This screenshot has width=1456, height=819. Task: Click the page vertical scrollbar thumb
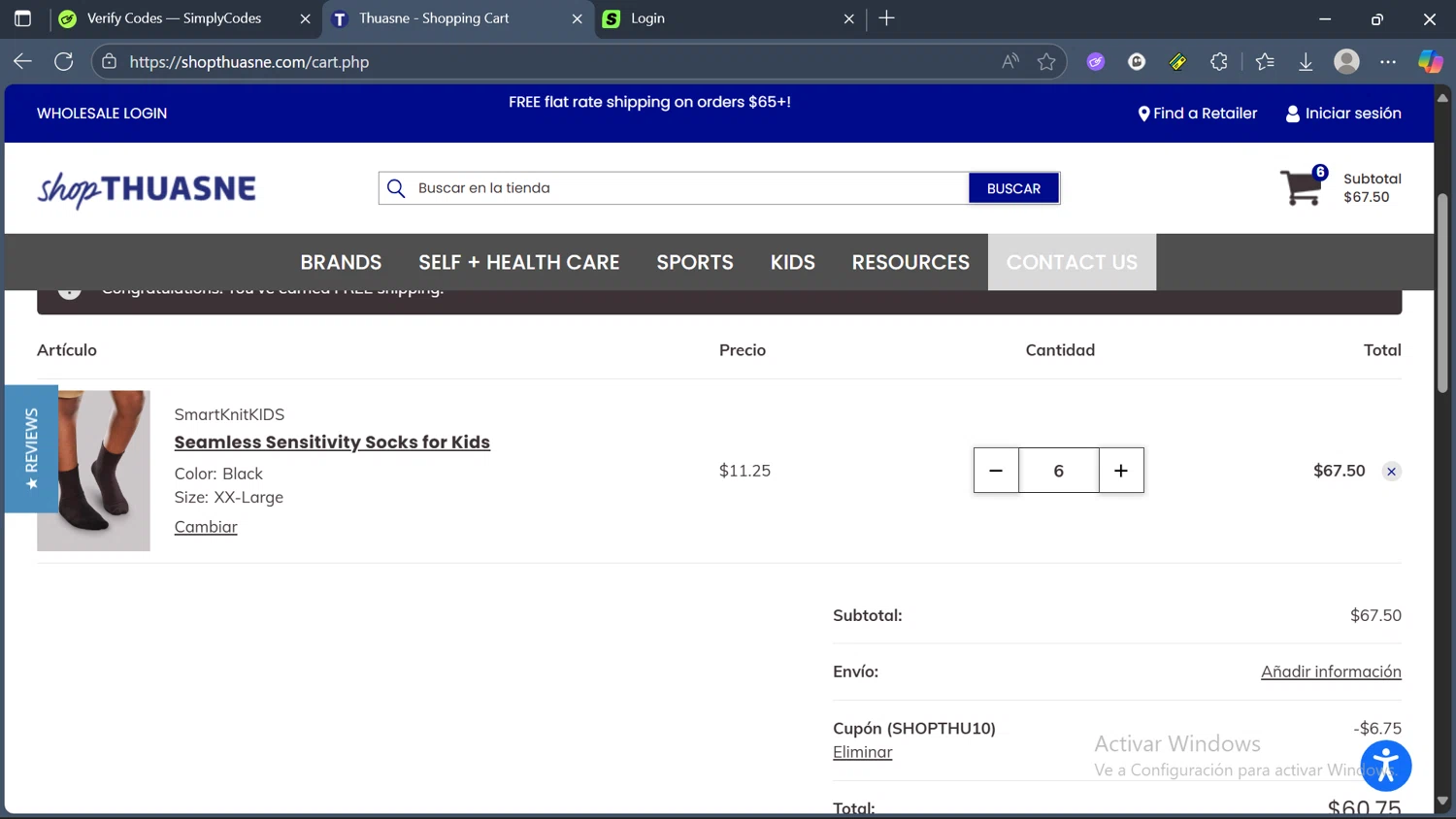tap(1442, 293)
